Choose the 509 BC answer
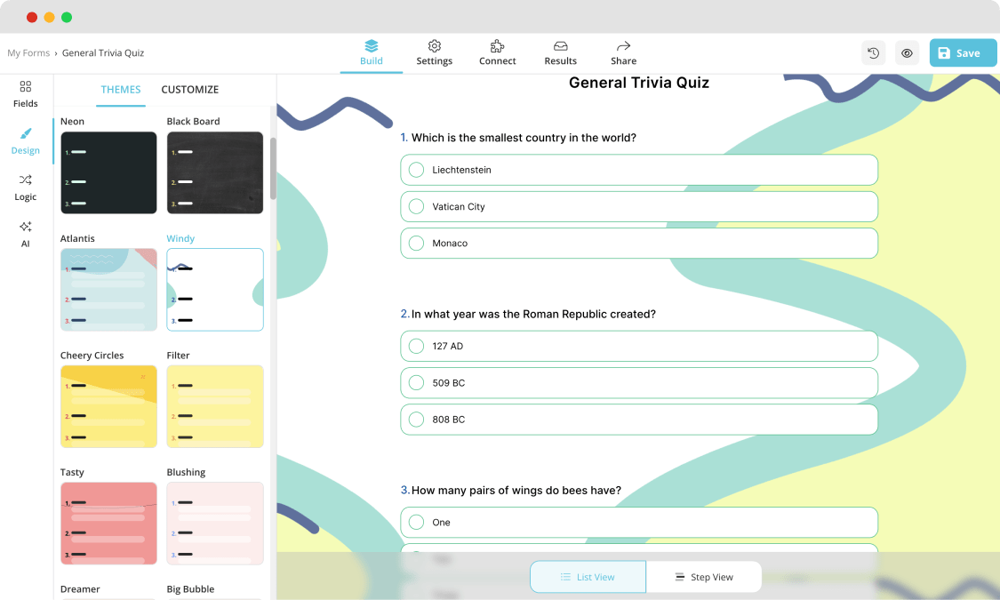1000x600 pixels. click(416, 383)
